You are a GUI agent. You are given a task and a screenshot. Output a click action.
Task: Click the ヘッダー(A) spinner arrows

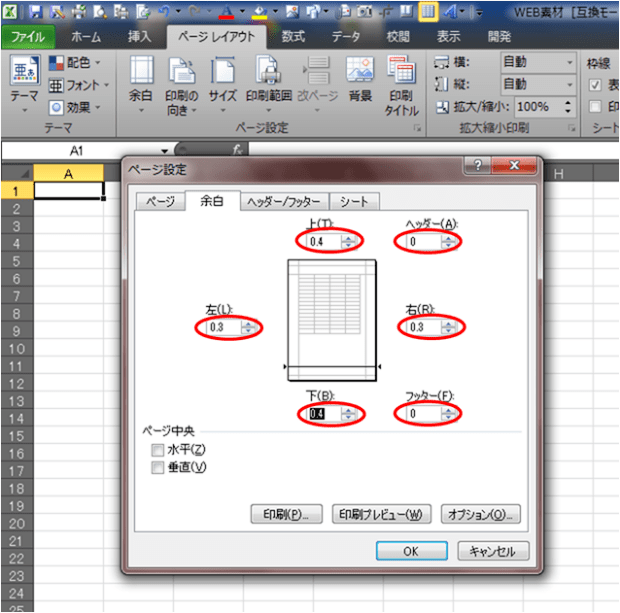click(448, 241)
